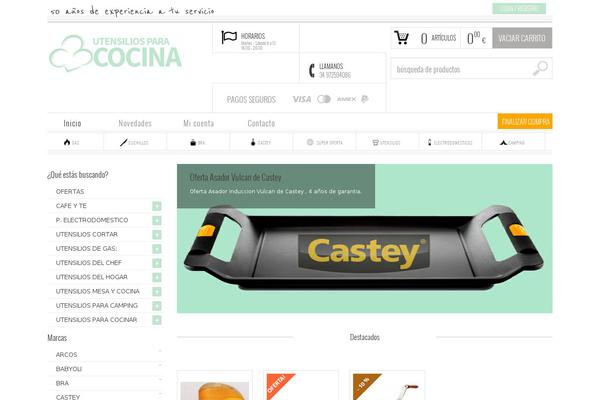Open the Cuchillos category with knife icon
The width and height of the screenshot is (600, 400).
pyautogui.click(x=134, y=142)
